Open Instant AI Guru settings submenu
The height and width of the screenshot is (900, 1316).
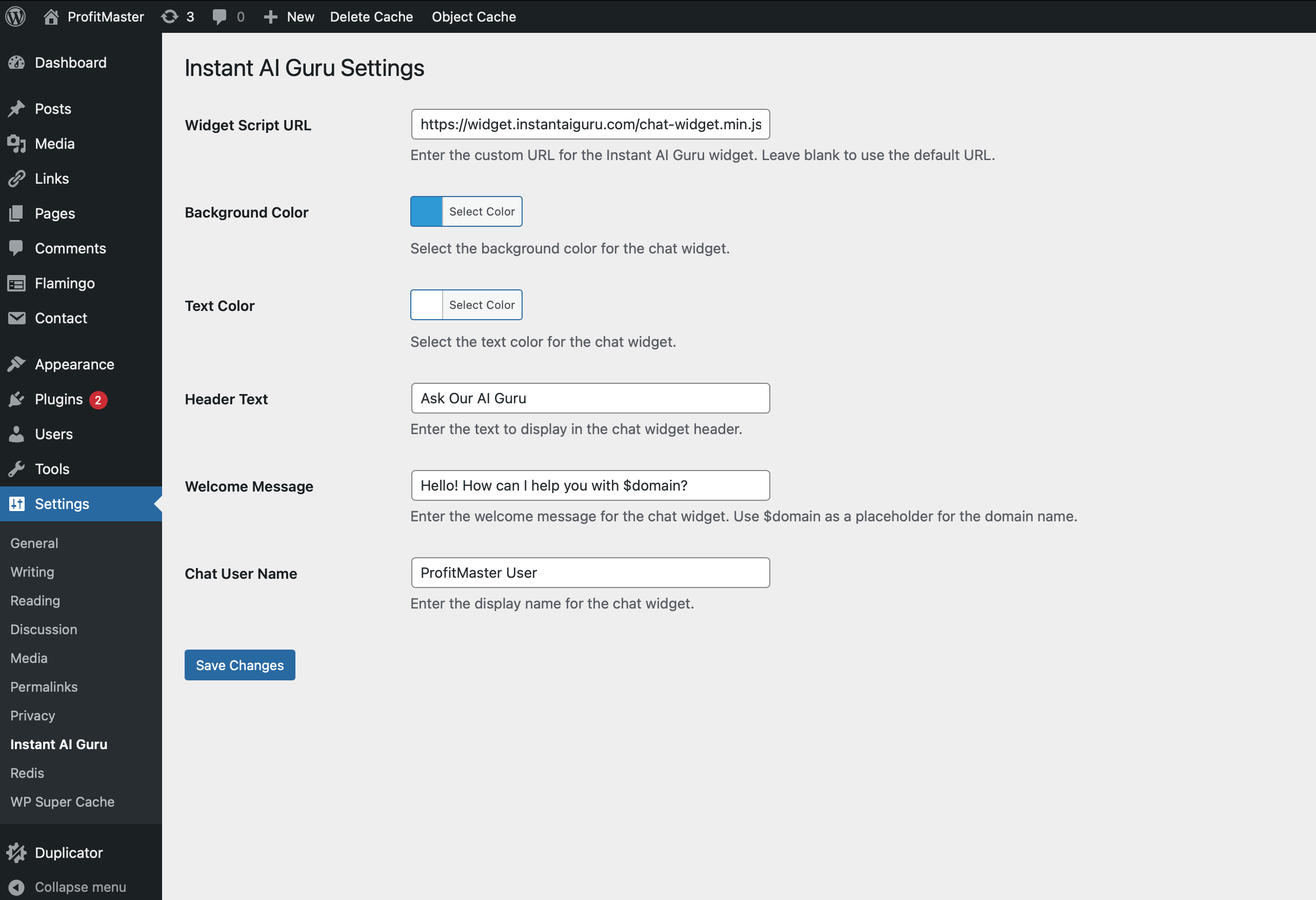[x=59, y=744]
